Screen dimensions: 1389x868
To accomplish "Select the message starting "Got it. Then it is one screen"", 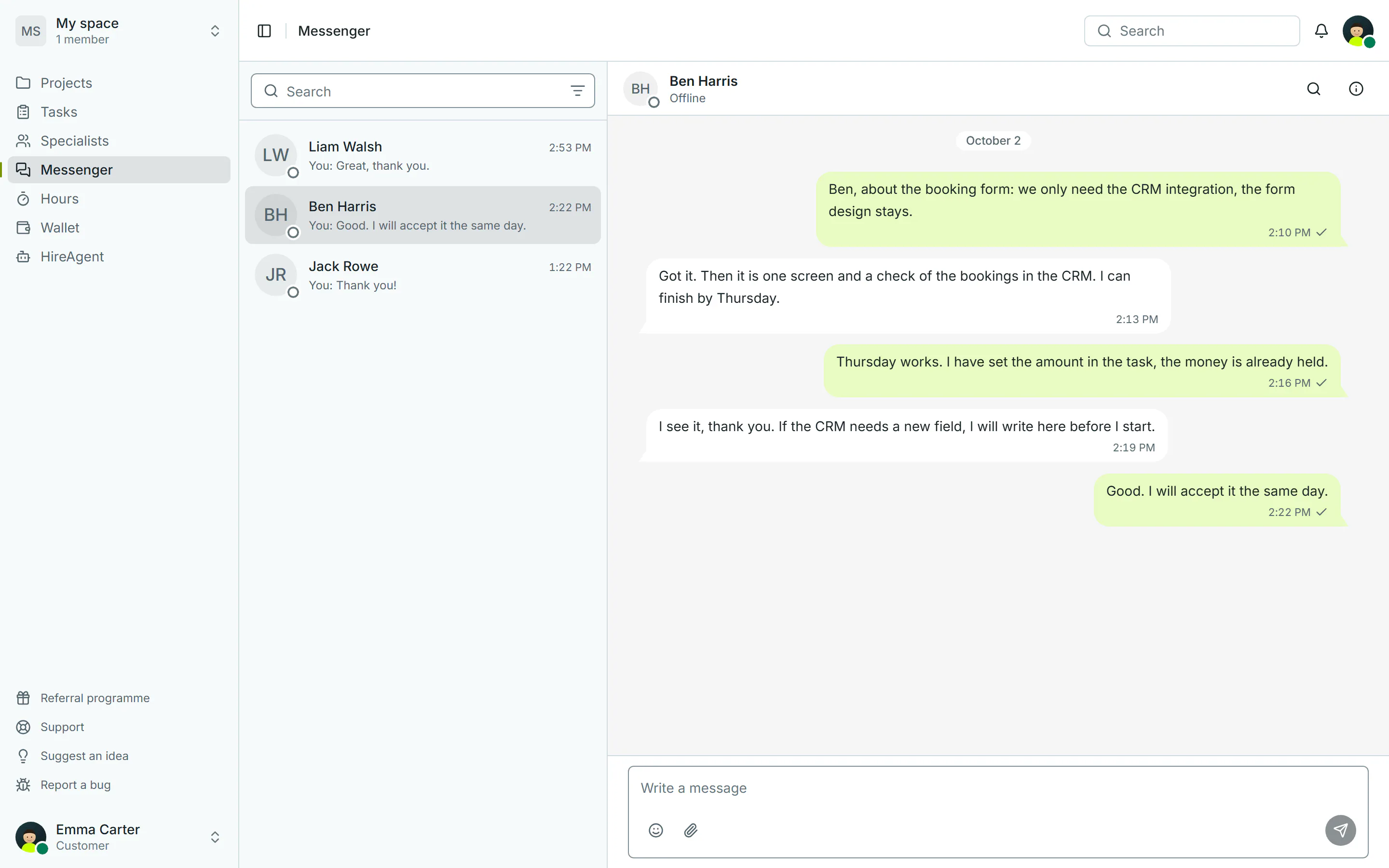I will point(908,296).
